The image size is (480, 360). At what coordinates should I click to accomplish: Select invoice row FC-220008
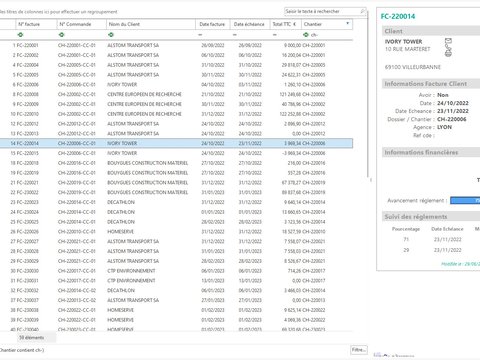(176, 94)
